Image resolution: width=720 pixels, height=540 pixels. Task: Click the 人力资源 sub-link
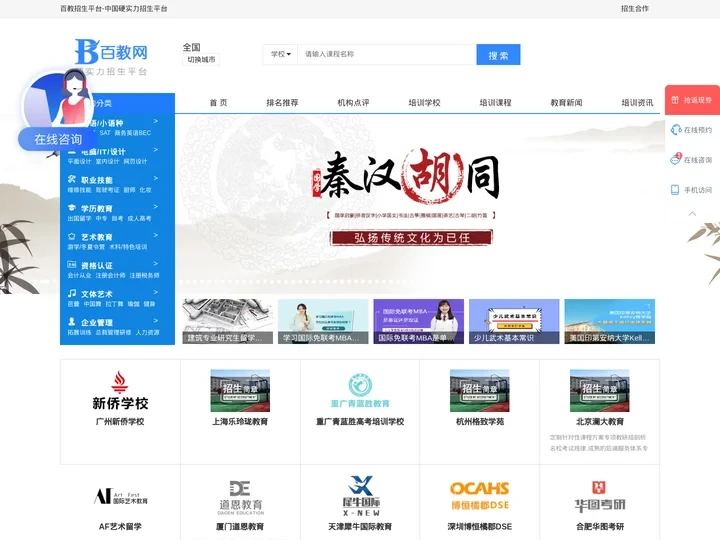pyautogui.click(x=147, y=332)
